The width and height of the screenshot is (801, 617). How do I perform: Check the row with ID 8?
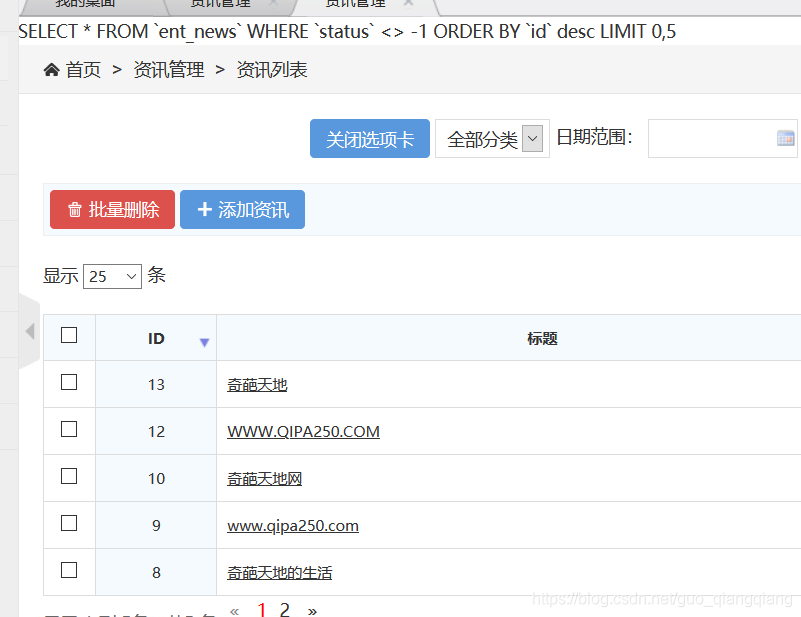pyautogui.click(x=69, y=570)
